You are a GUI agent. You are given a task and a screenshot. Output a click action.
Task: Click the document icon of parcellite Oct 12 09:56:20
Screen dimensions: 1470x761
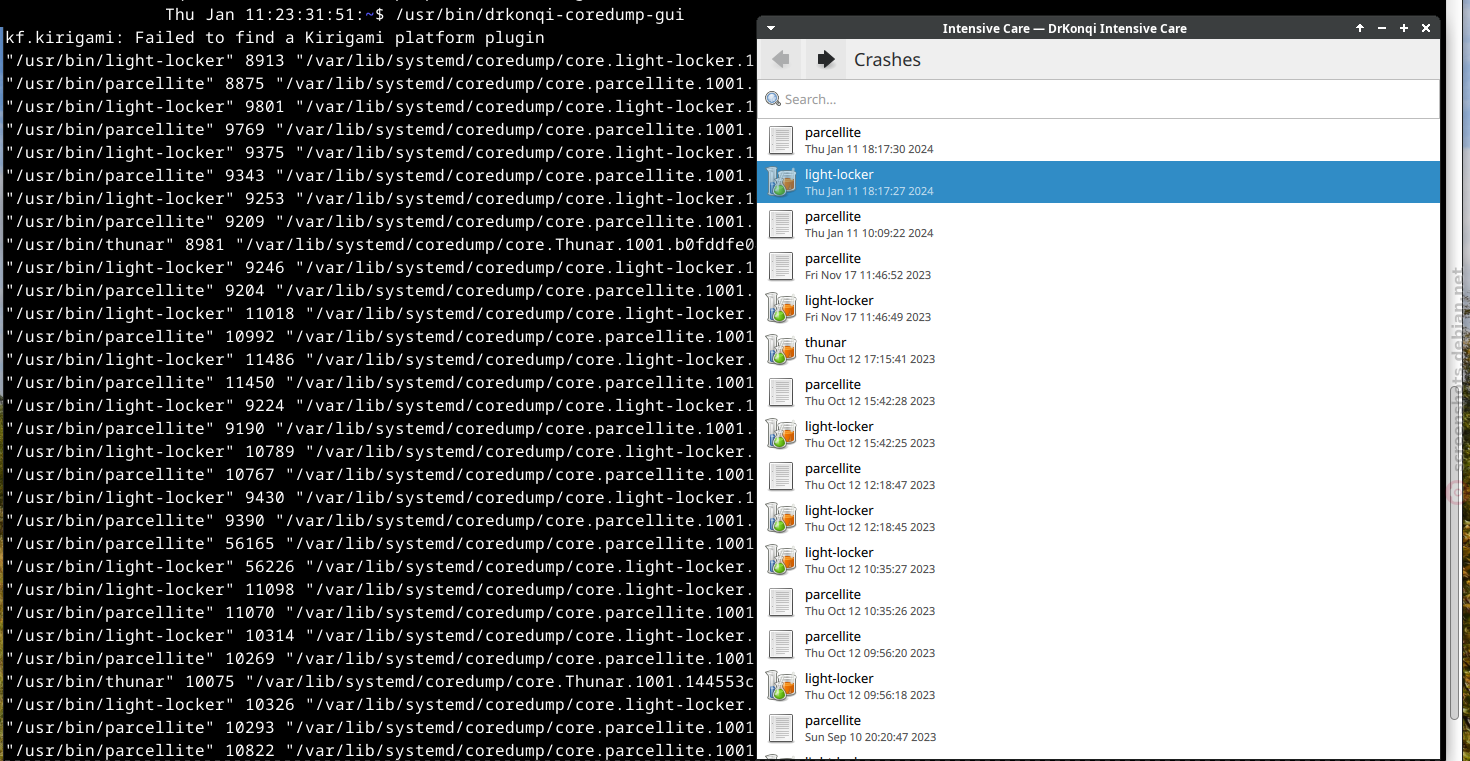(781, 644)
